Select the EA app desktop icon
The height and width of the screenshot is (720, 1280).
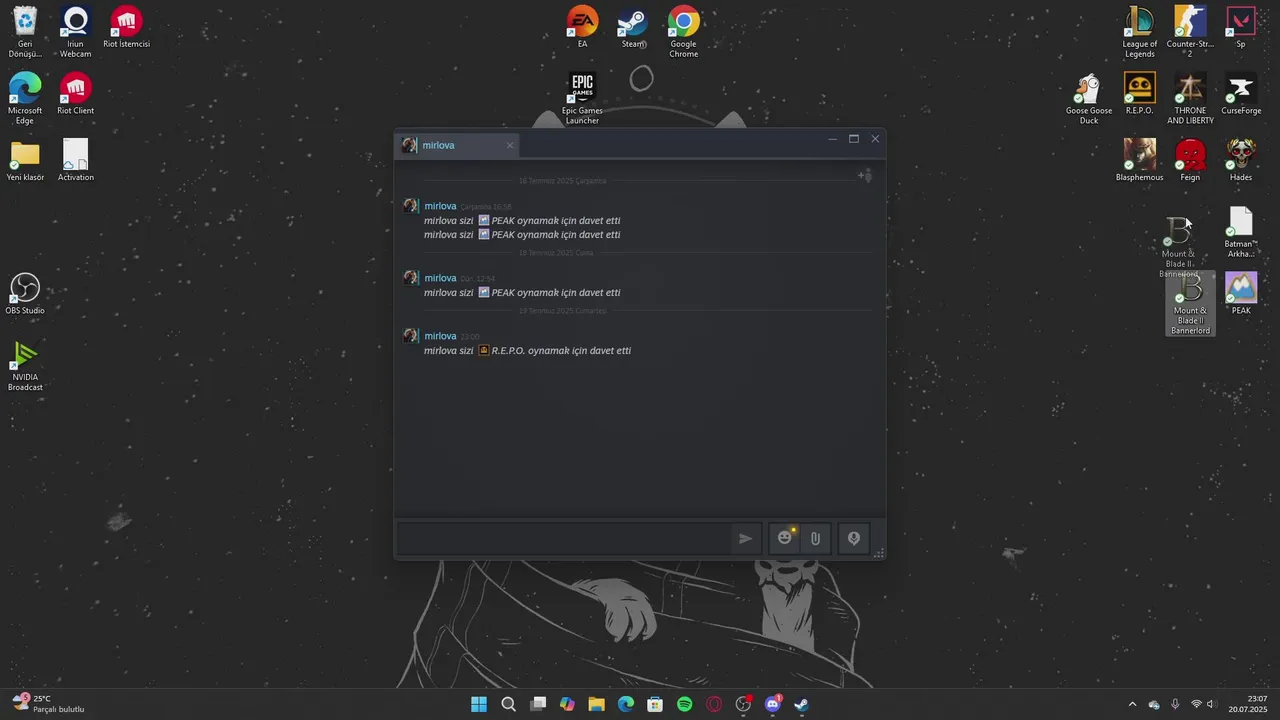582,27
